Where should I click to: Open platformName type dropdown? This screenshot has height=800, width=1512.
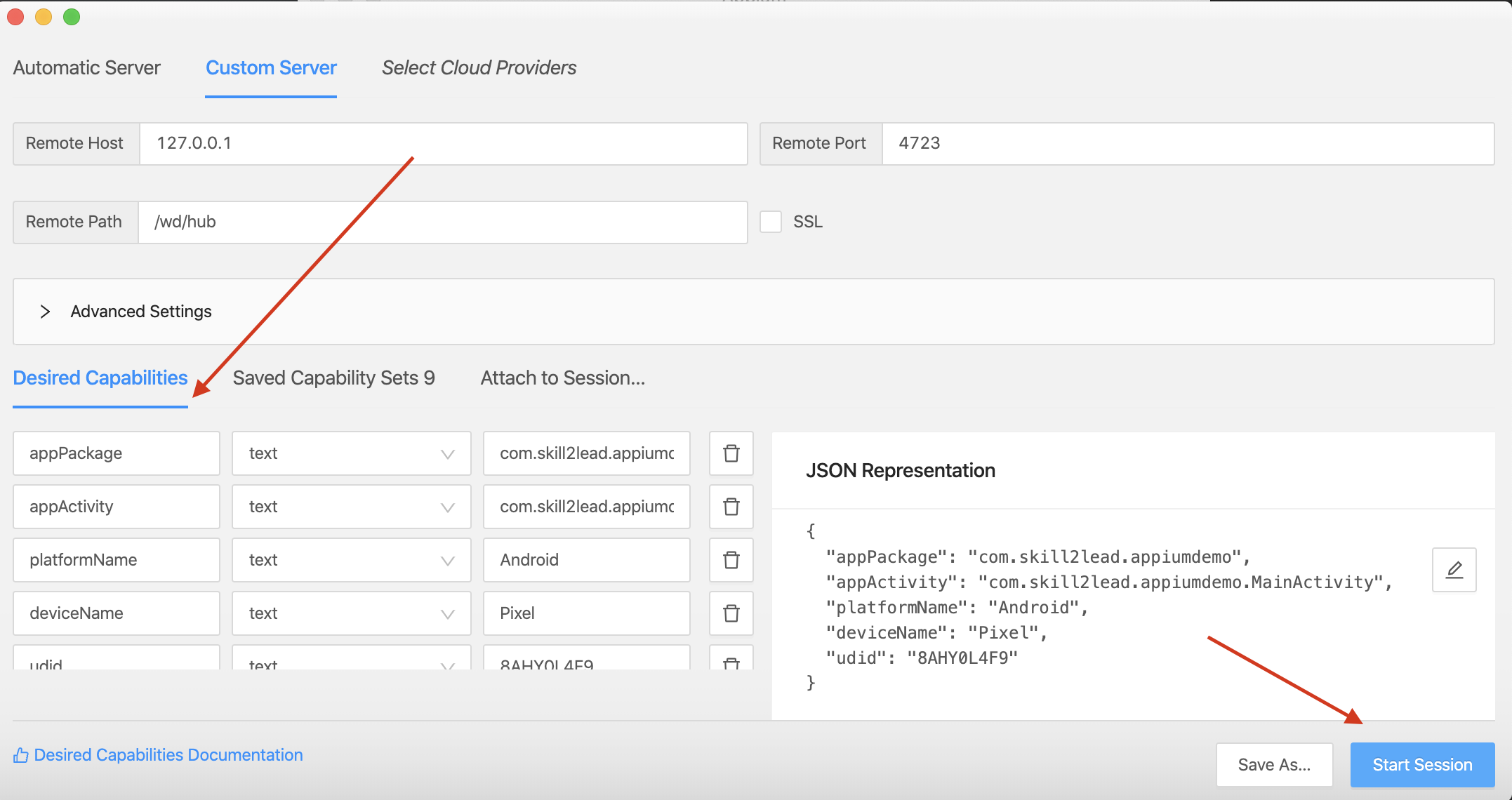click(351, 560)
